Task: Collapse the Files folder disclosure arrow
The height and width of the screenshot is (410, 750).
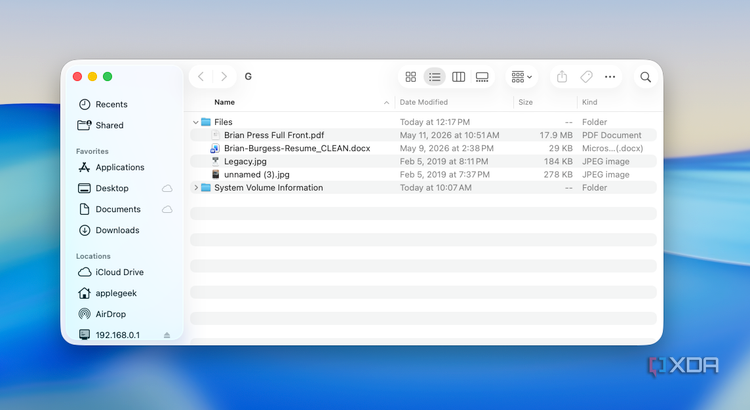Action: (x=195, y=122)
